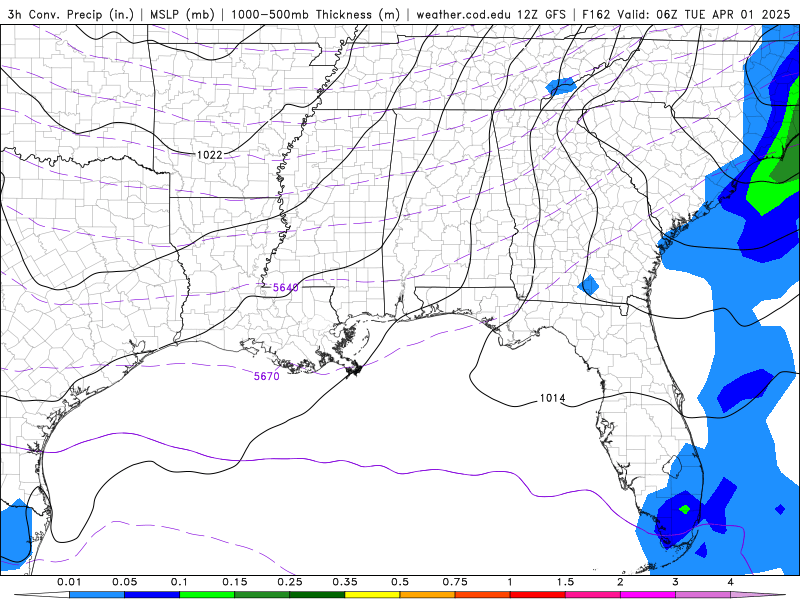The height and width of the screenshot is (600, 800).
Task: Click the 1014 isobar label
Action: (x=552, y=398)
